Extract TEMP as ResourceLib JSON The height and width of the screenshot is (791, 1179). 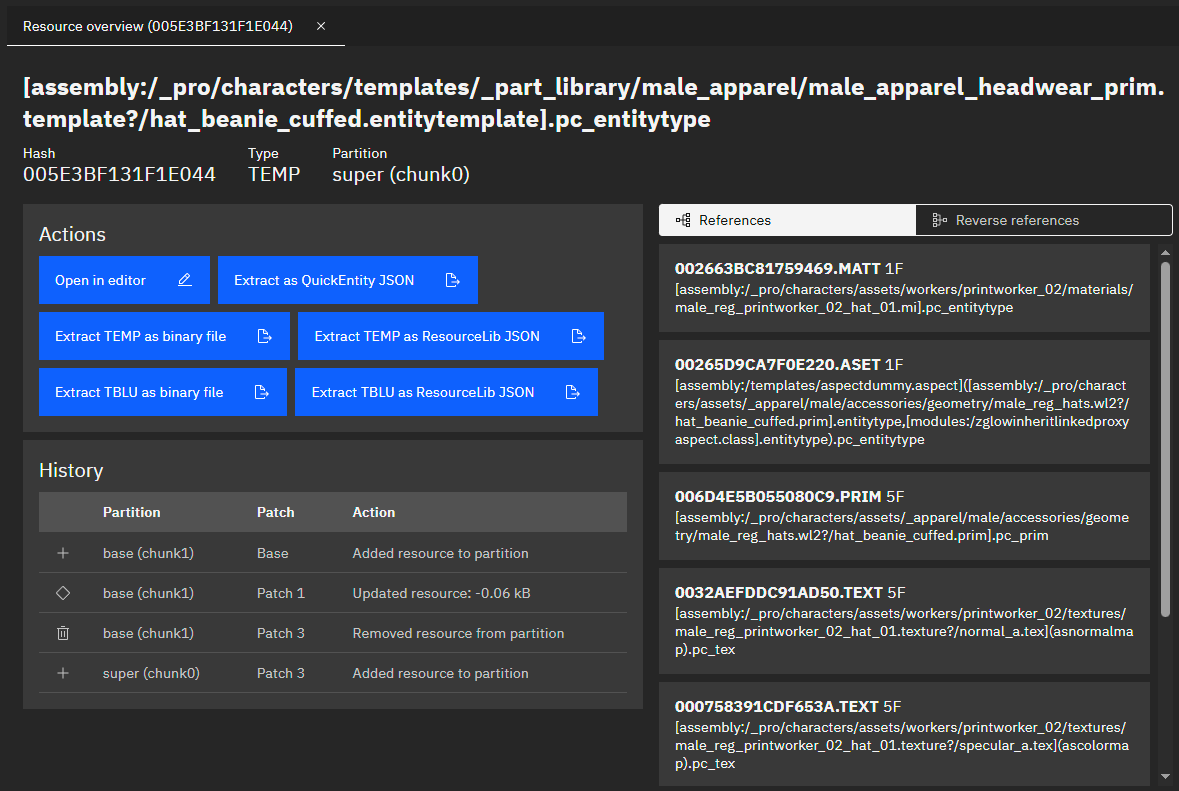point(450,336)
